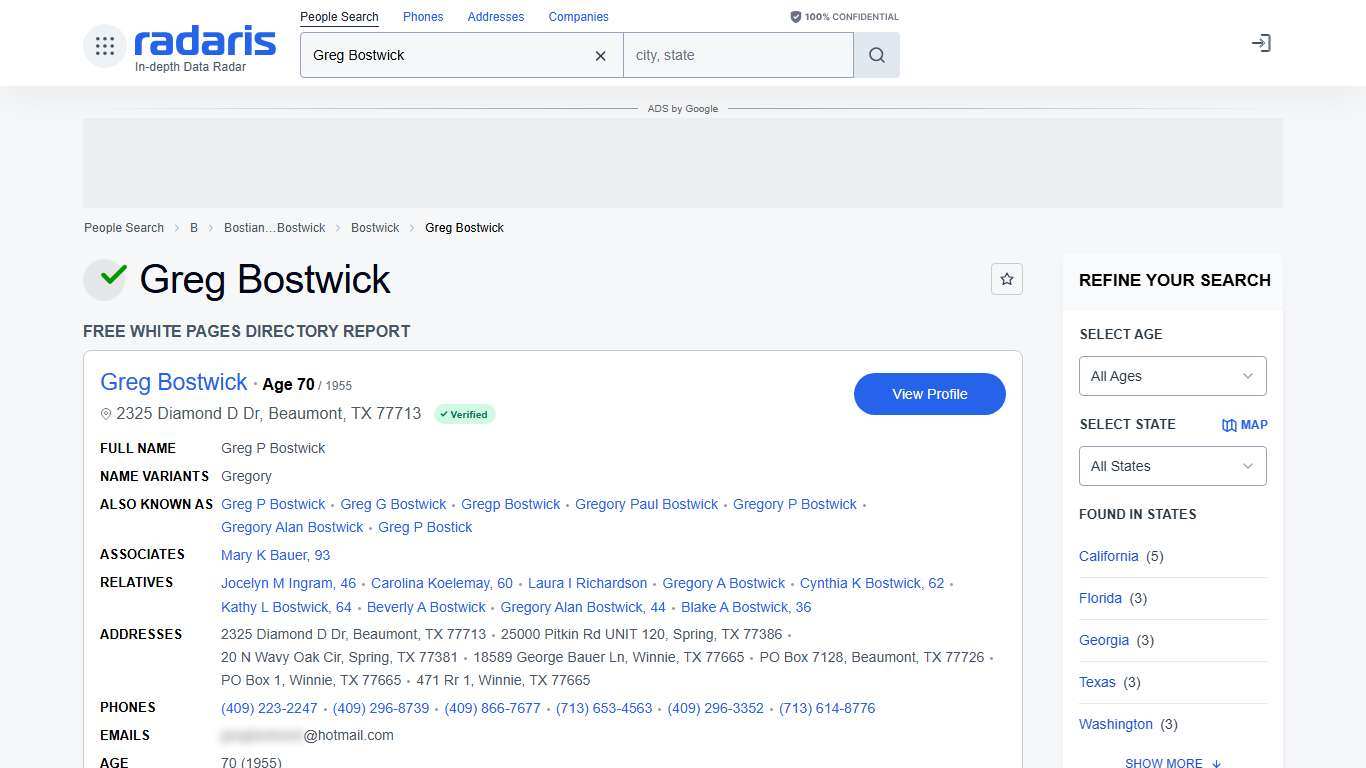Viewport: 1366px width, 768px height.
Task: Switch to the Phones tab
Action: 422,16
